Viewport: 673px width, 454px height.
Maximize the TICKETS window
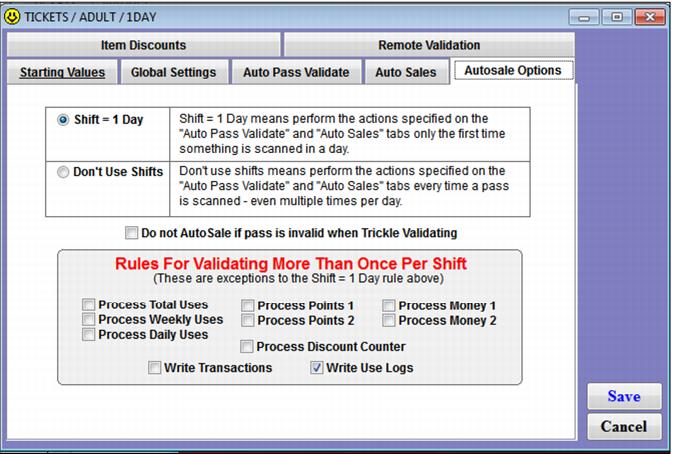tap(617, 17)
